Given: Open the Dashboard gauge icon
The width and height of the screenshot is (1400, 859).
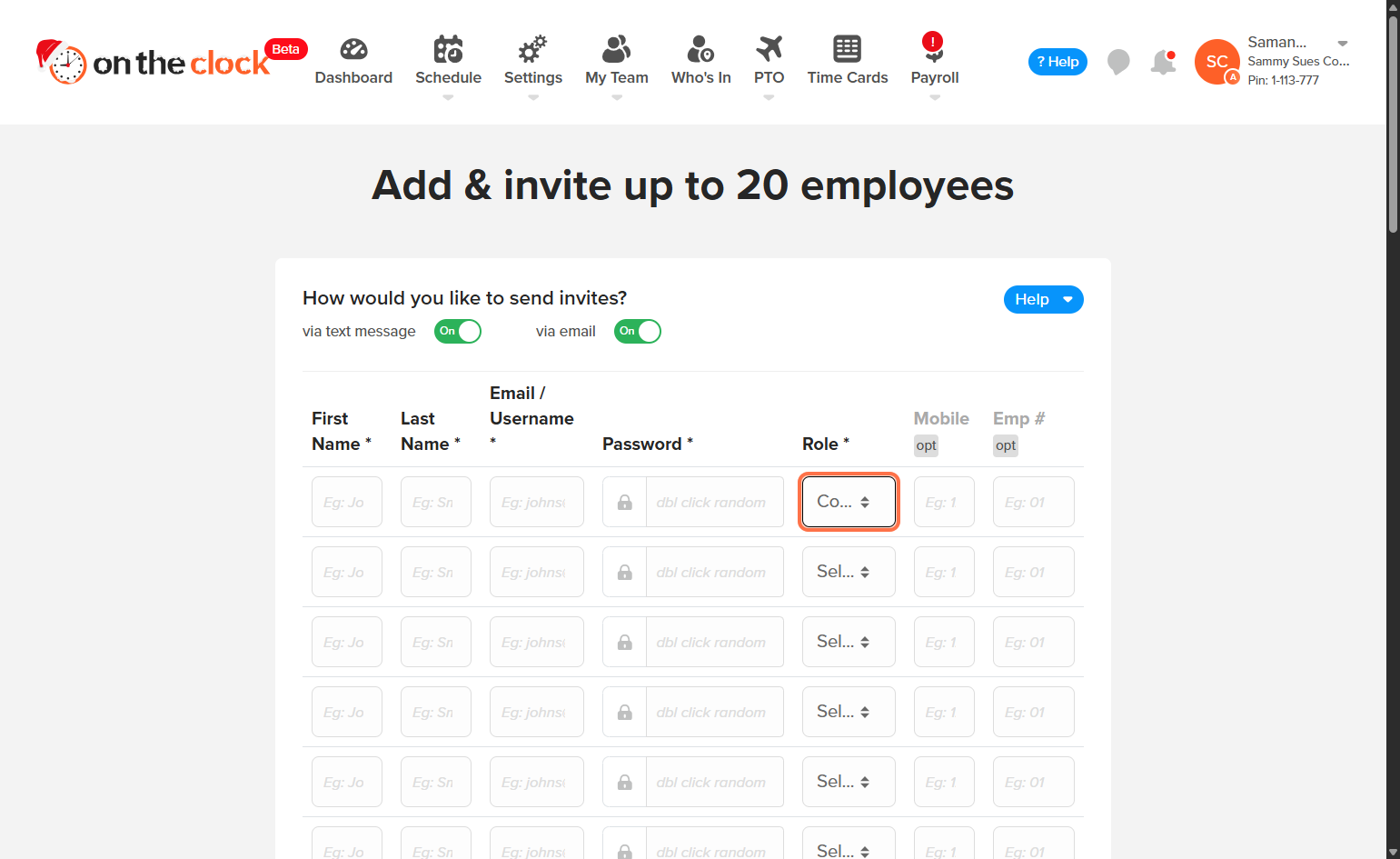Looking at the screenshot, I should coord(353,49).
